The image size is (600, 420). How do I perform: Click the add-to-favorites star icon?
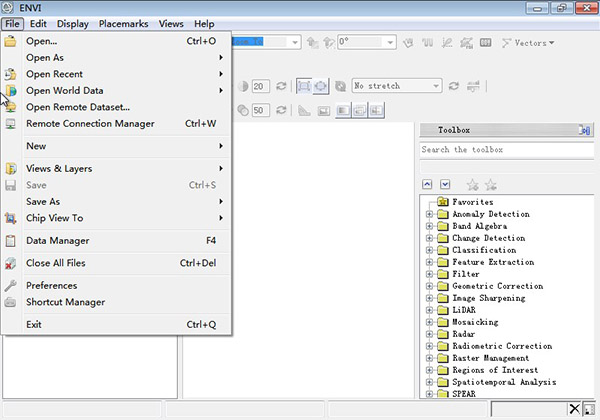click(473, 185)
